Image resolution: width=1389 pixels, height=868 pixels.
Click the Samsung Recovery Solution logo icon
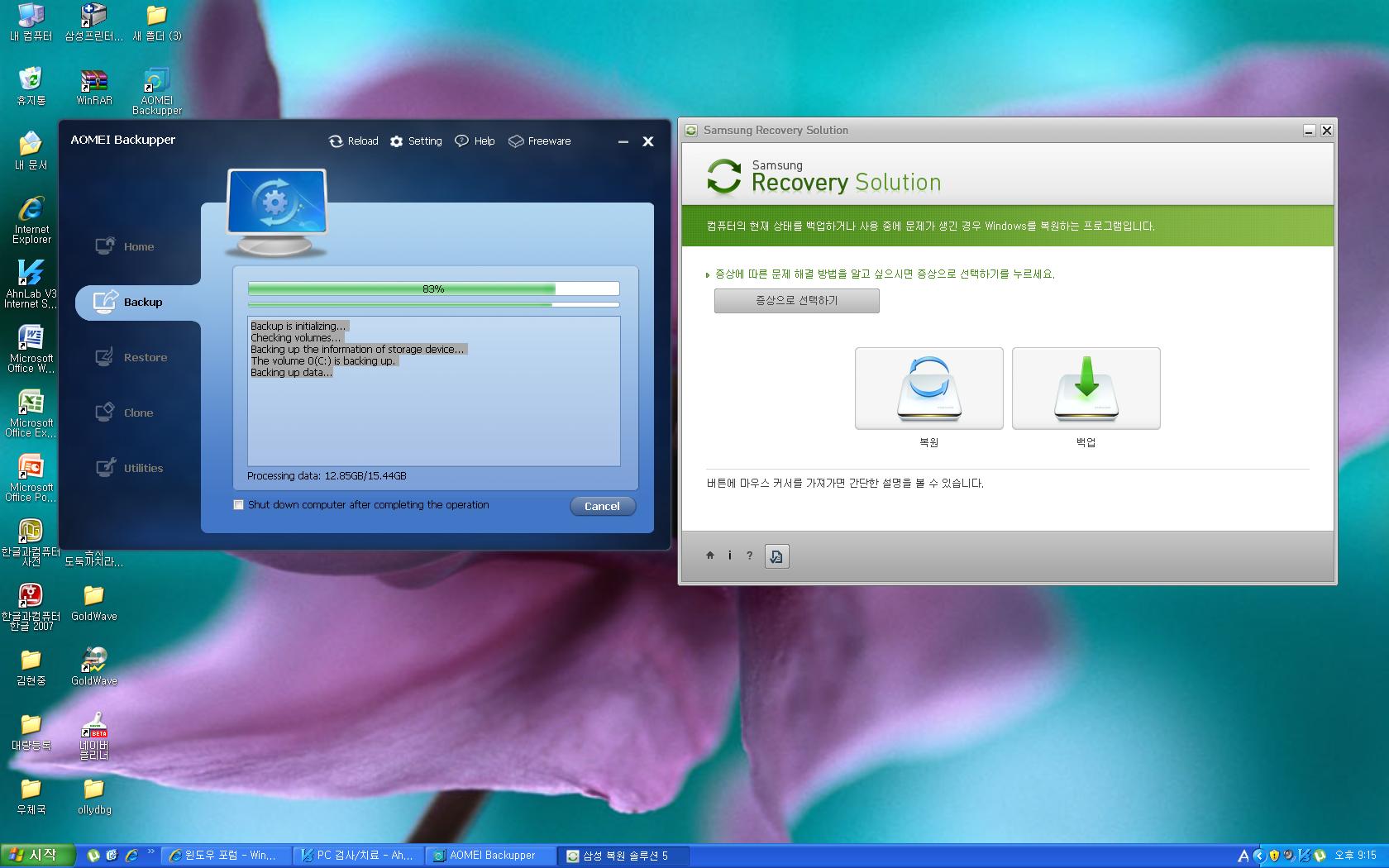(723, 177)
